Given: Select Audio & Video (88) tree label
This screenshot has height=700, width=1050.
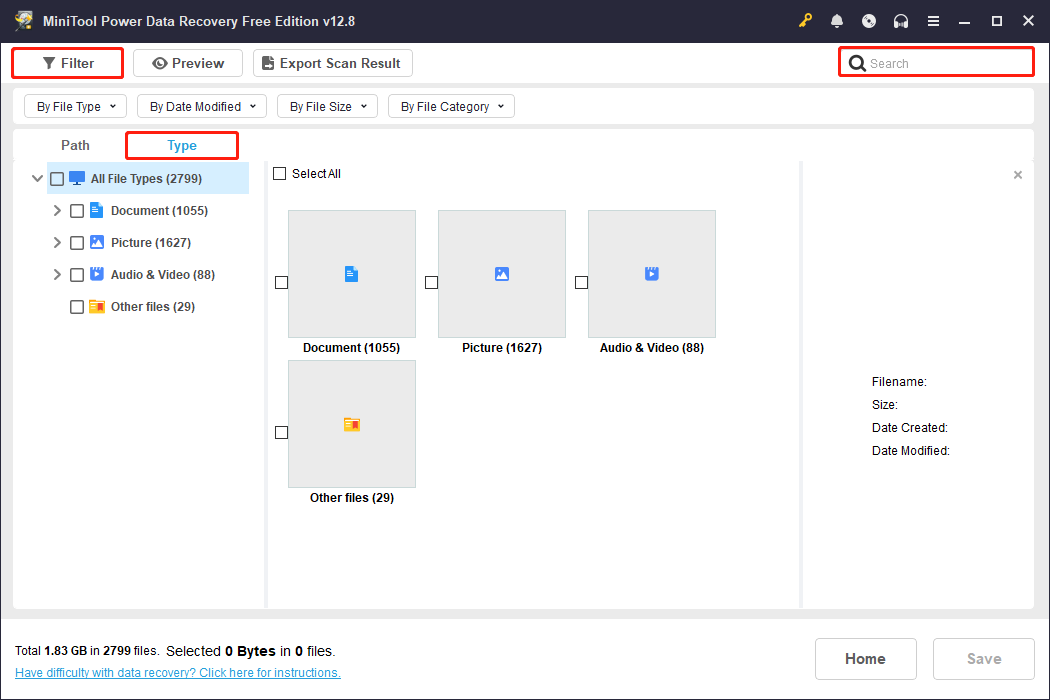Looking at the screenshot, I should click(163, 274).
